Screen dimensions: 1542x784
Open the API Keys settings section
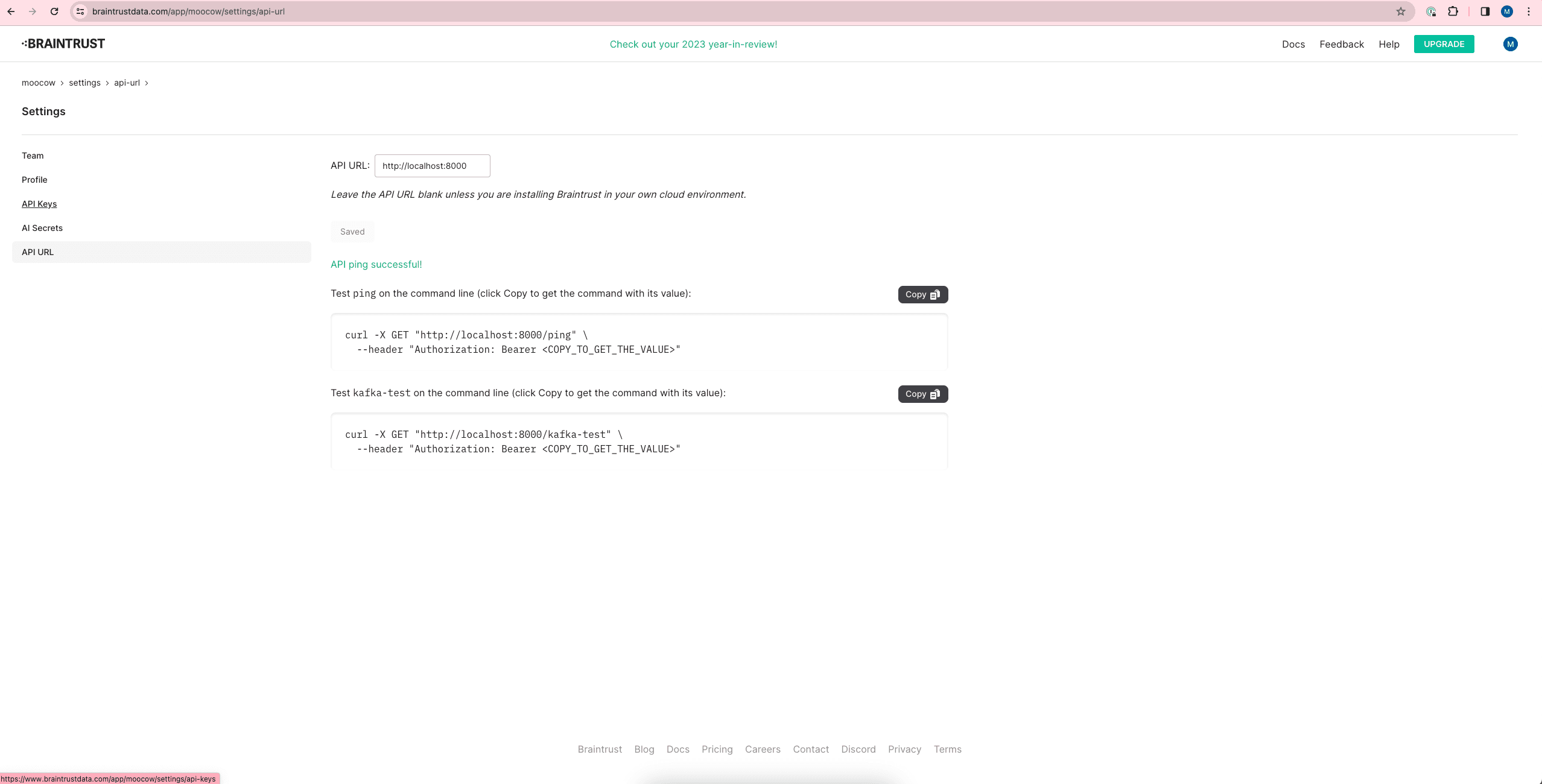pyautogui.click(x=39, y=203)
